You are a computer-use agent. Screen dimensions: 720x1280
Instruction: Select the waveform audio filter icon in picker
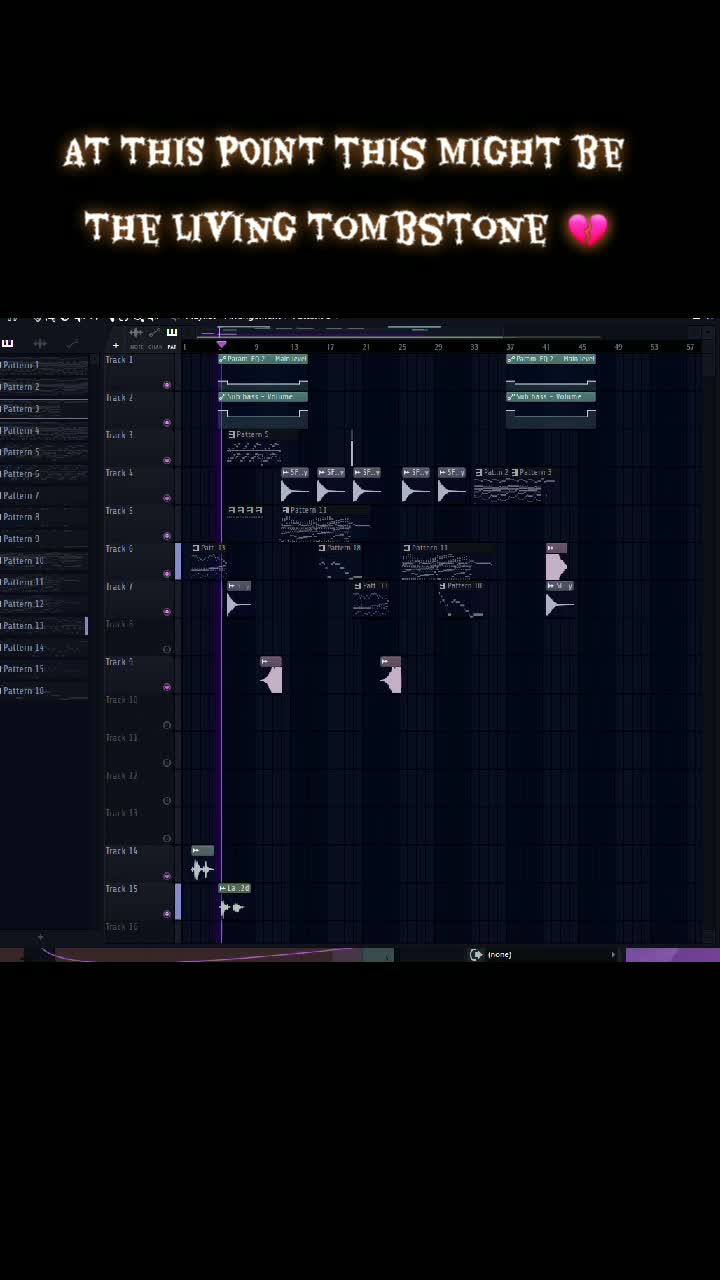(41, 344)
